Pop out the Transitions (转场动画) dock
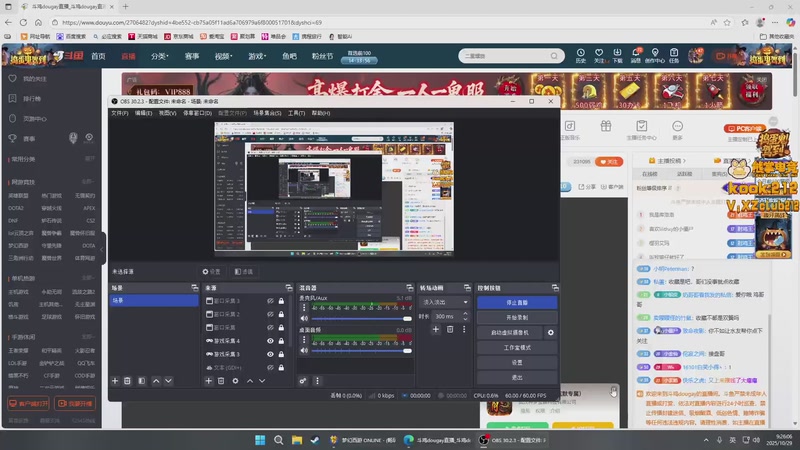Viewport: 800px width, 450px height. [x=467, y=288]
